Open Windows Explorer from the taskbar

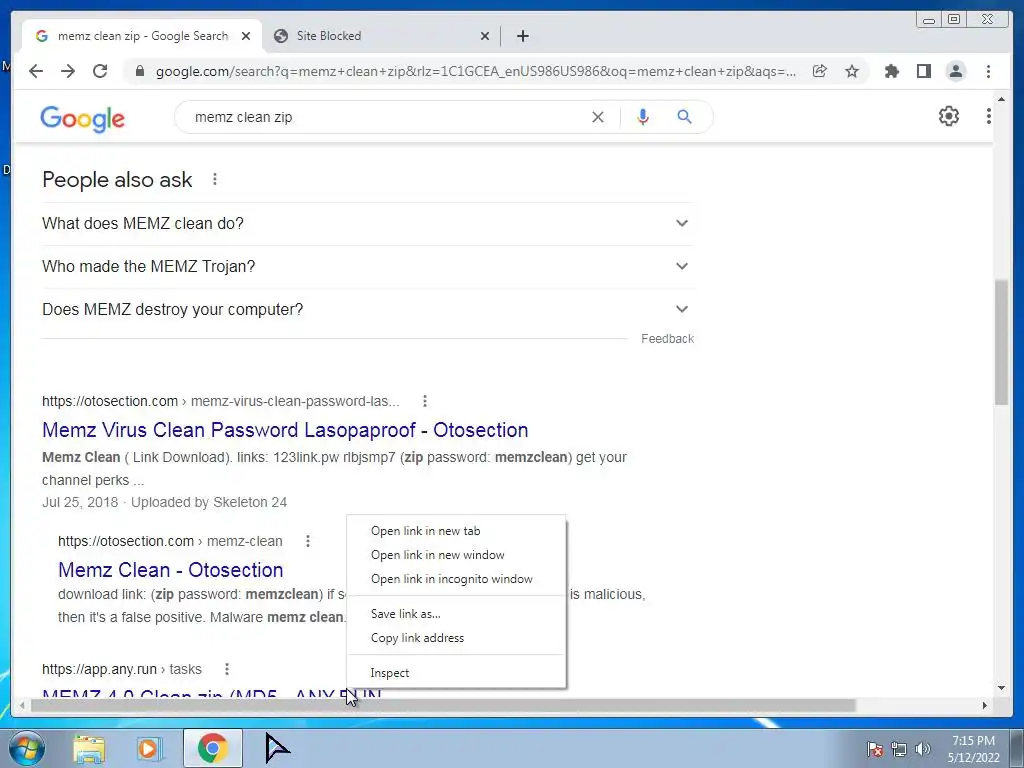coord(89,748)
